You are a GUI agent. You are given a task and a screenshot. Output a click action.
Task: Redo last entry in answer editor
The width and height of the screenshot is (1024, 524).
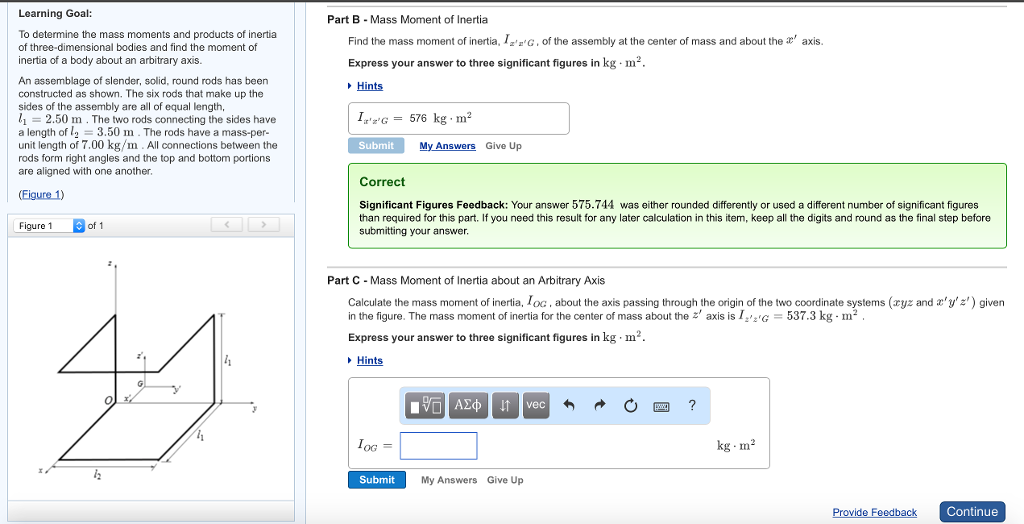click(600, 406)
